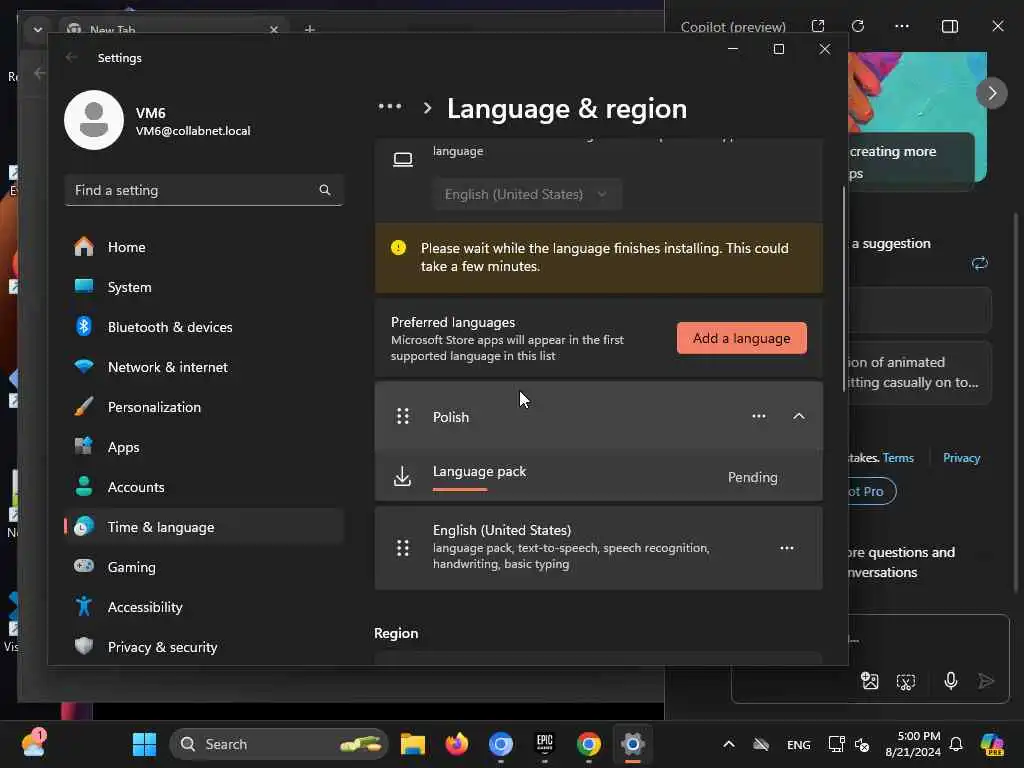Viewport: 1024px width, 768px height.
Task: Click the Settings window scrollbar
Action: coord(844,287)
